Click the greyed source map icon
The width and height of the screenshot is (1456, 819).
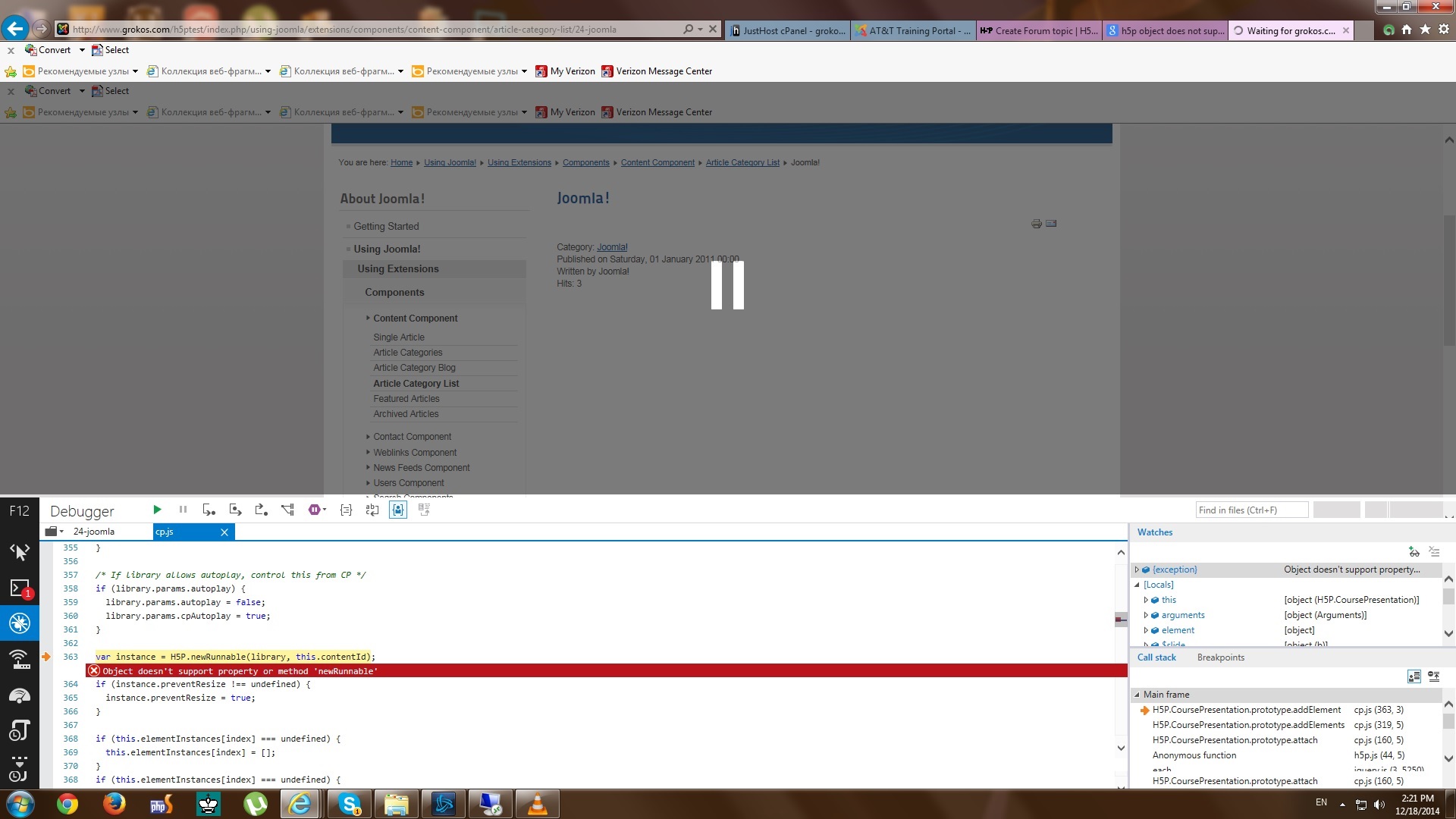tap(425, 510)
